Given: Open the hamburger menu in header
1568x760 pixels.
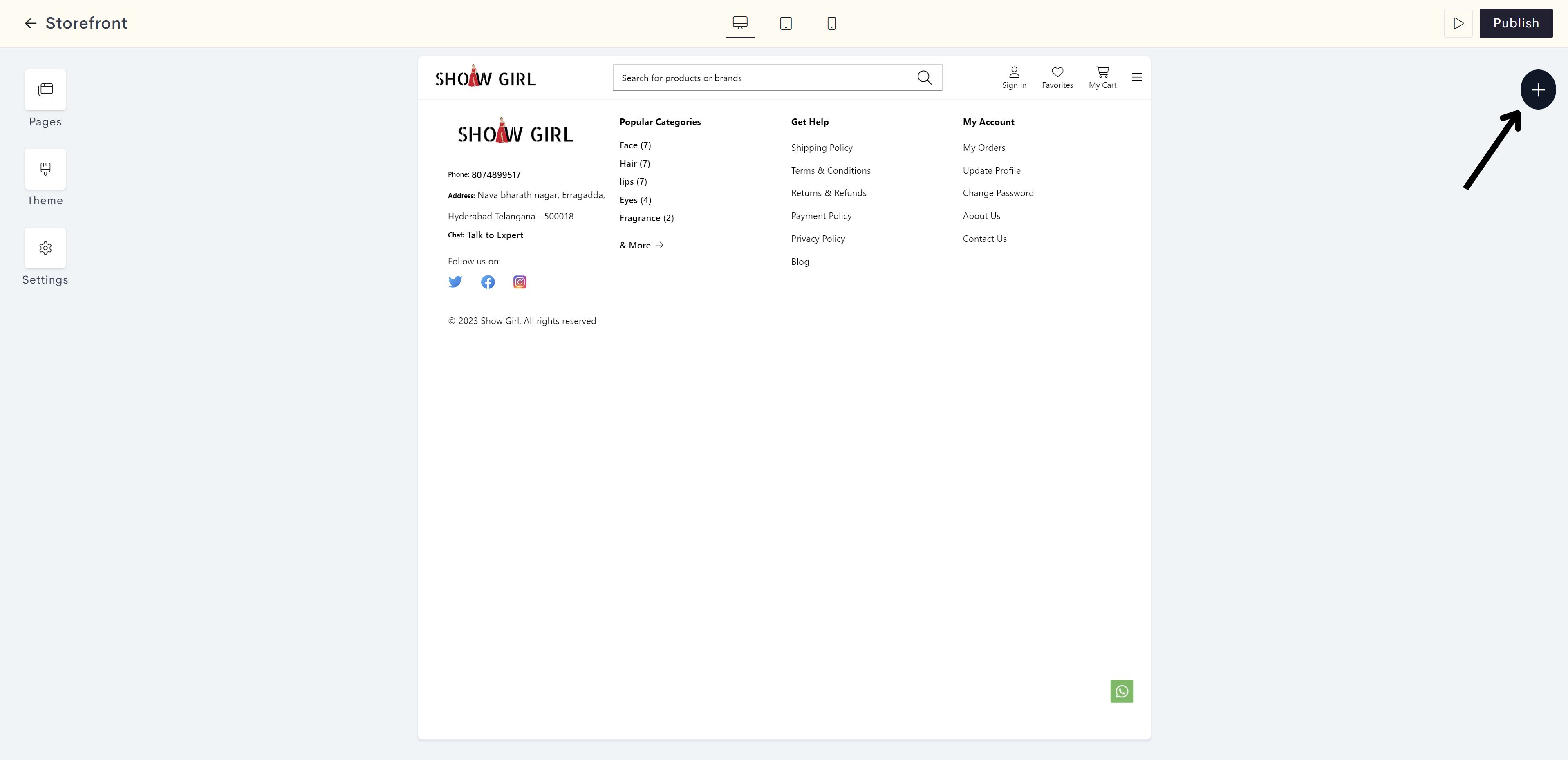Looking at the screenshot, I should [x=1136, y=77].
